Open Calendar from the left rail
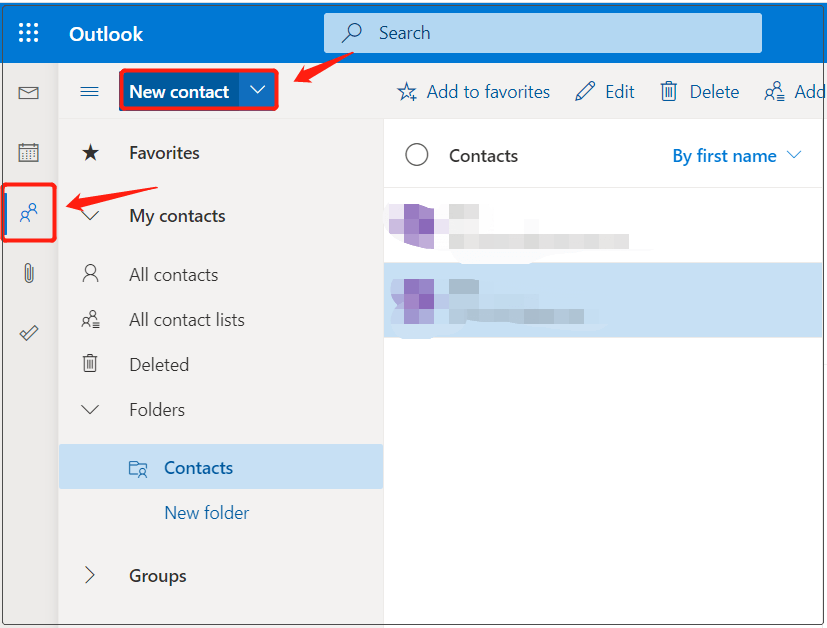Viewport: 827px width, 628px height. pyautogui.click(x=28, y=152)
